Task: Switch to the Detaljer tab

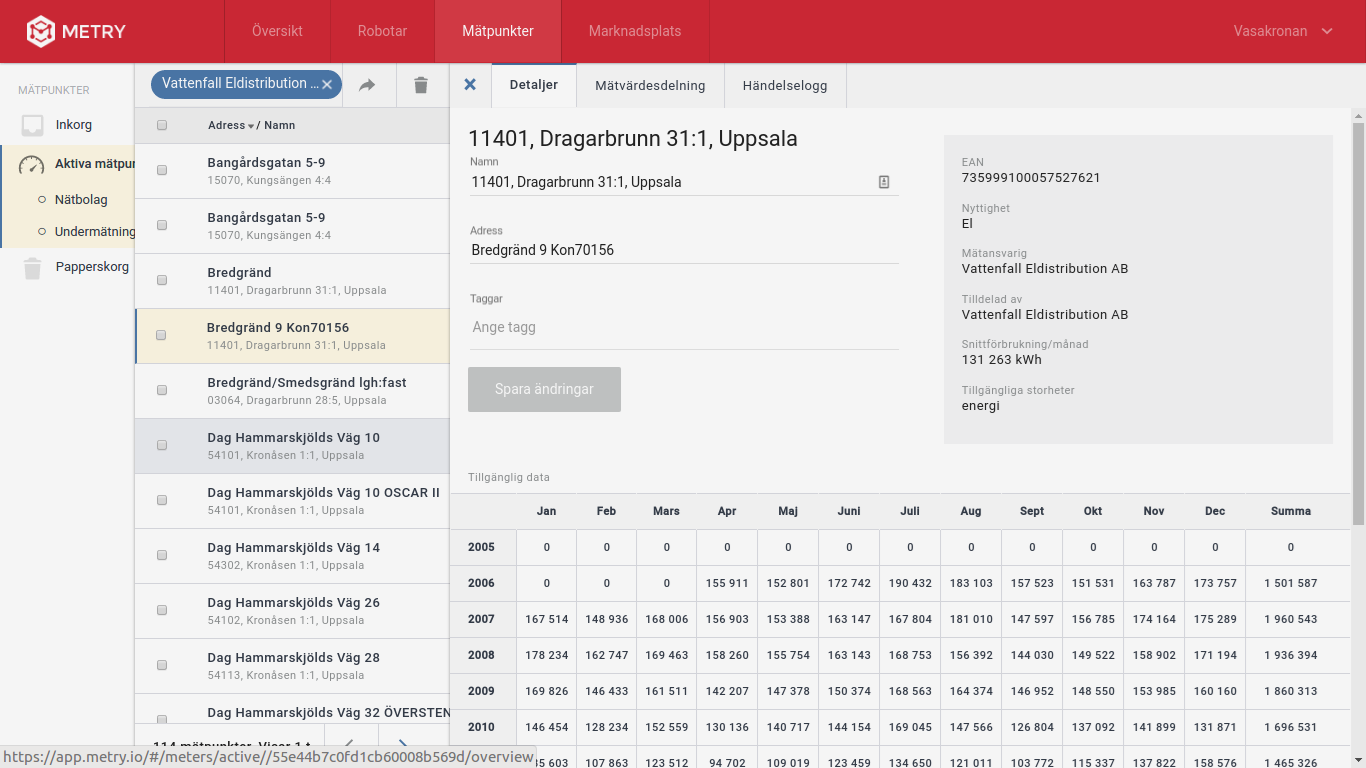Action: 534,86
